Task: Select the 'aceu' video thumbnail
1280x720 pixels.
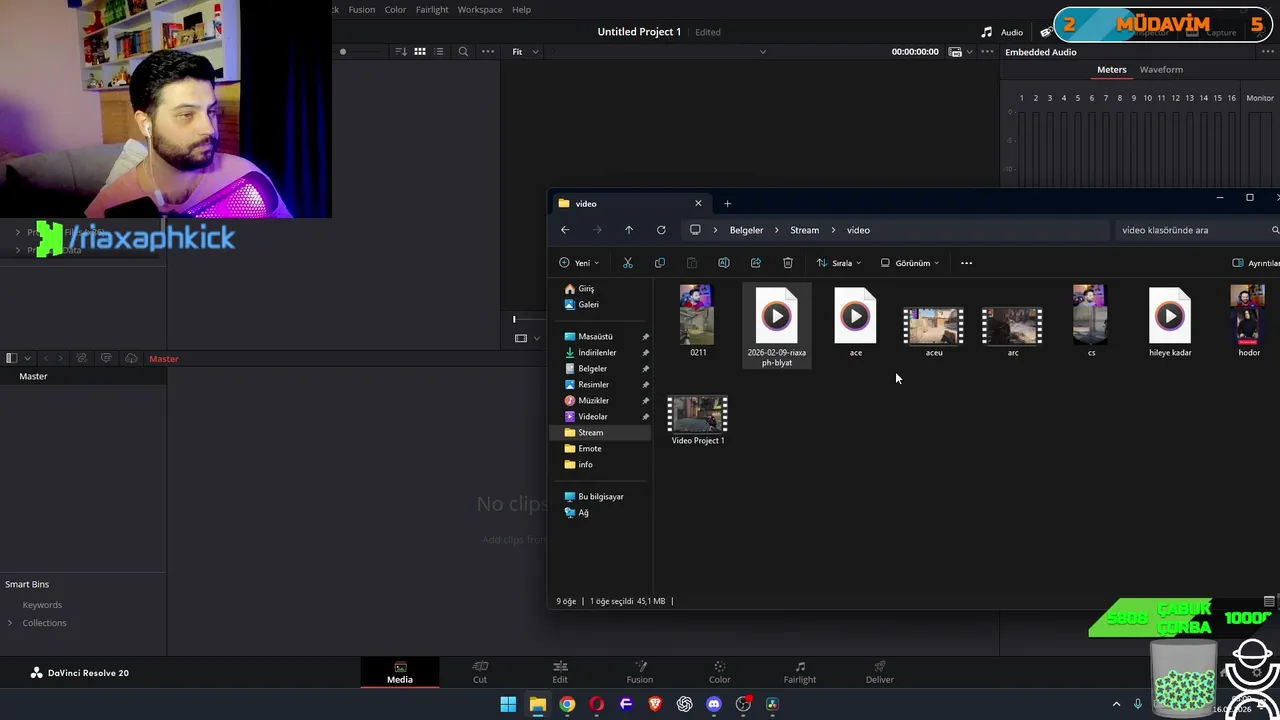Action: click(x=934, y=325)
